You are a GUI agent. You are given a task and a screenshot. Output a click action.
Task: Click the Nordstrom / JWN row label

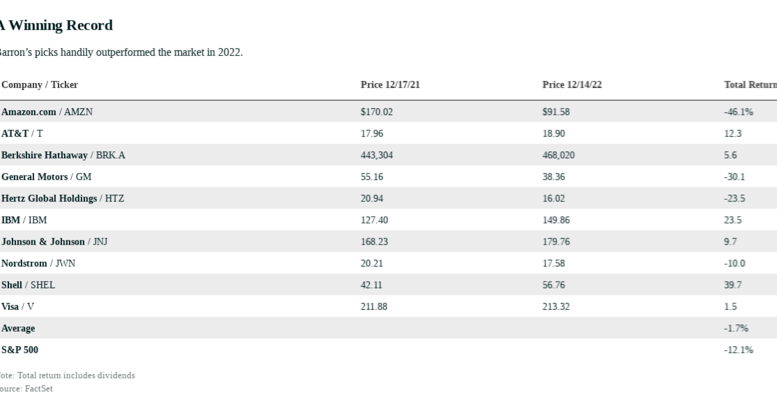38,263
